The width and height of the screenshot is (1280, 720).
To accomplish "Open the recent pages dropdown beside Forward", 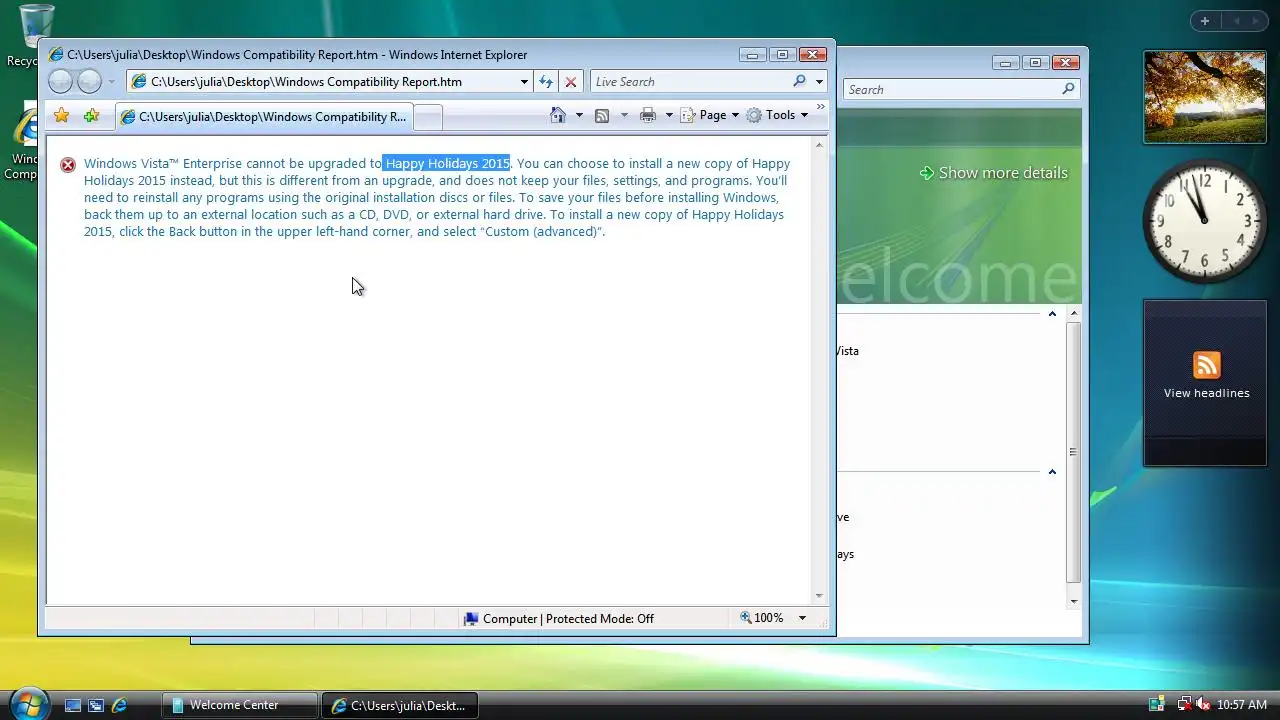I will [111, 82].
